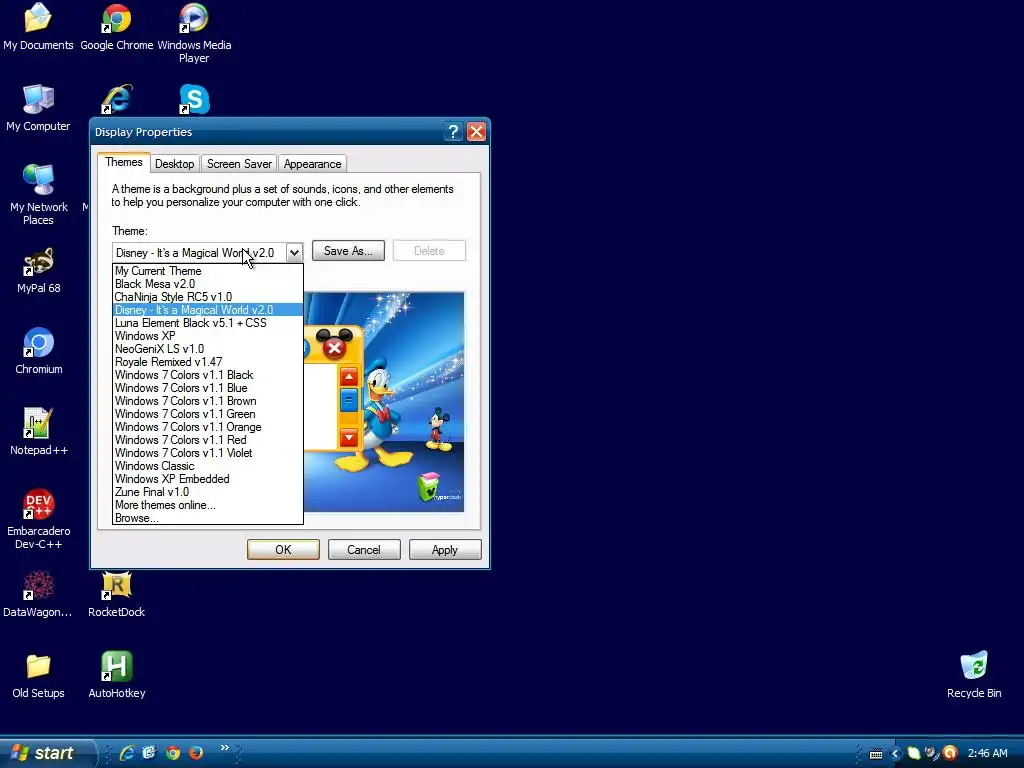Choose NeoGeniX LS v1.0 theme
Viewport: 1024px width, 768px height.
208,349
